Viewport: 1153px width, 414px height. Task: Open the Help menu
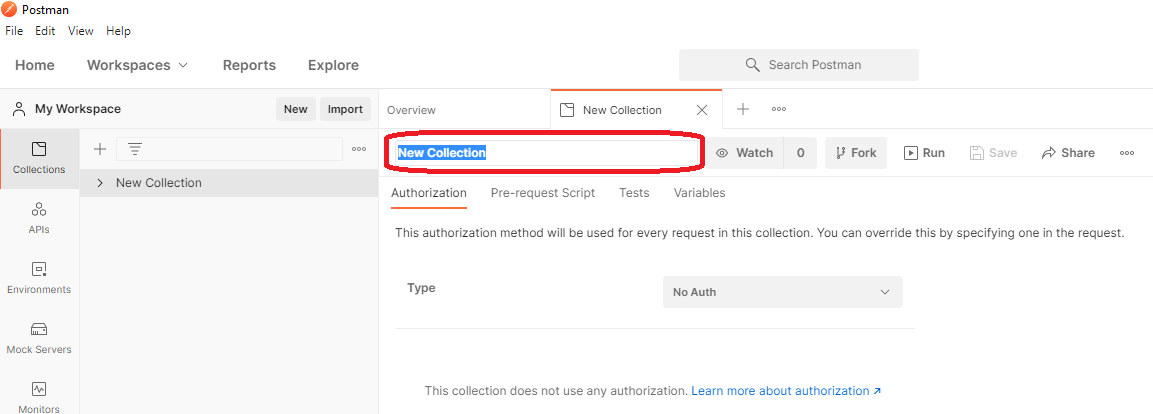118,31
